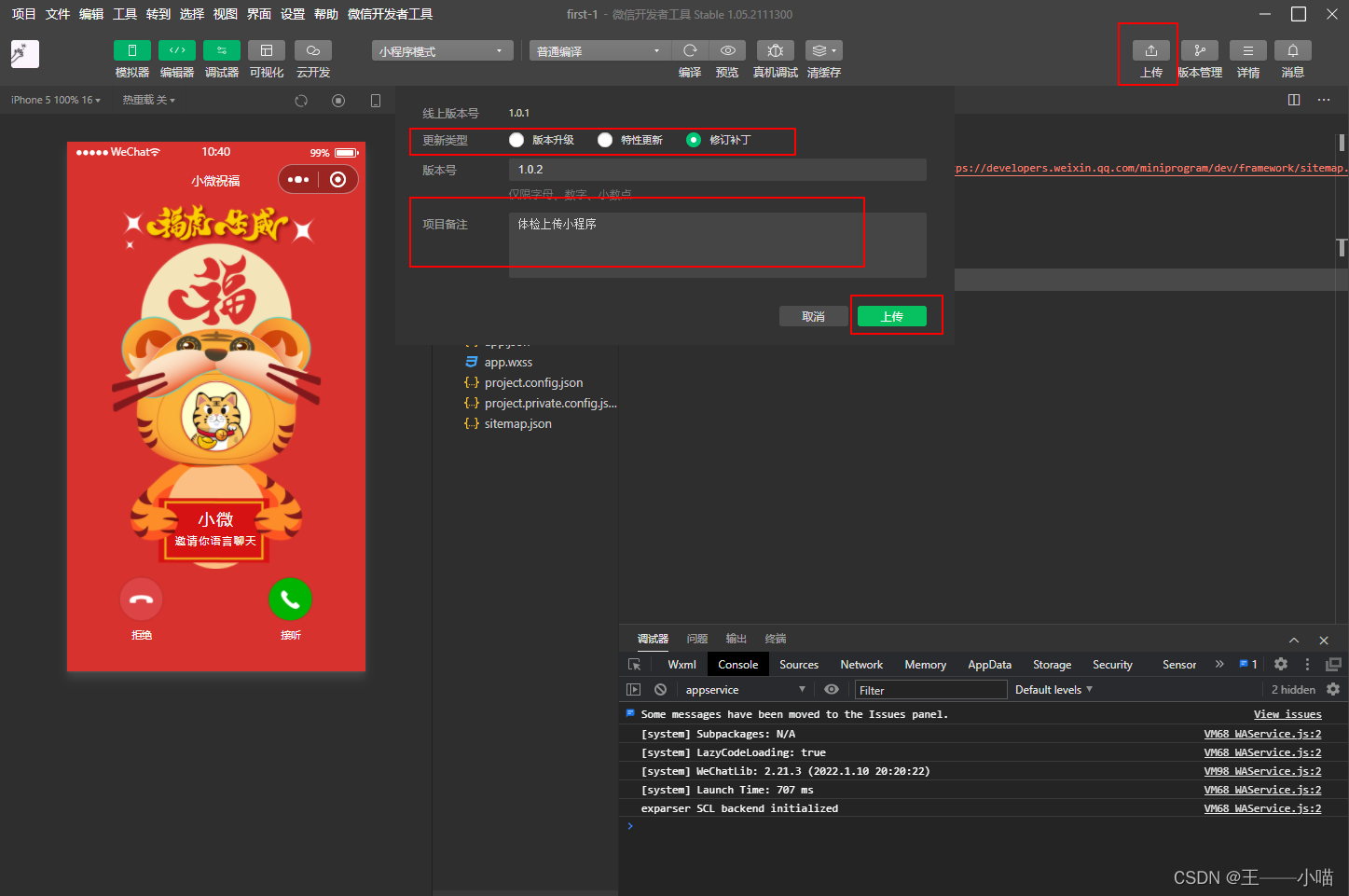1349x896 pixels.
Task: Open VM98 WAService.js:2 source link
Action: click(x=1262, y=771)
